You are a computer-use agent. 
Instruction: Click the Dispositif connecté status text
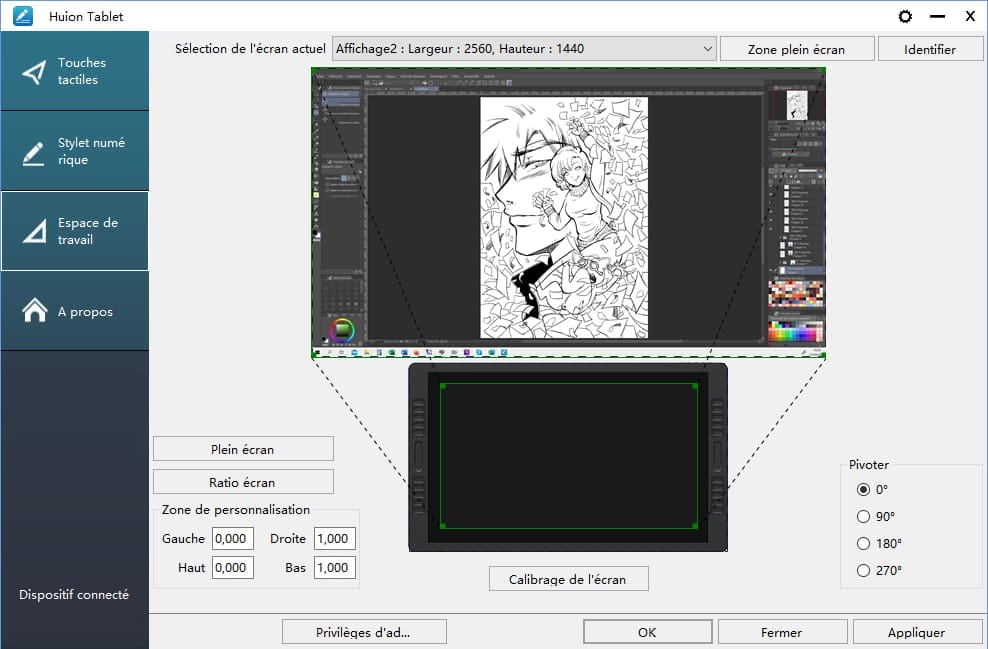click(74, 594)
